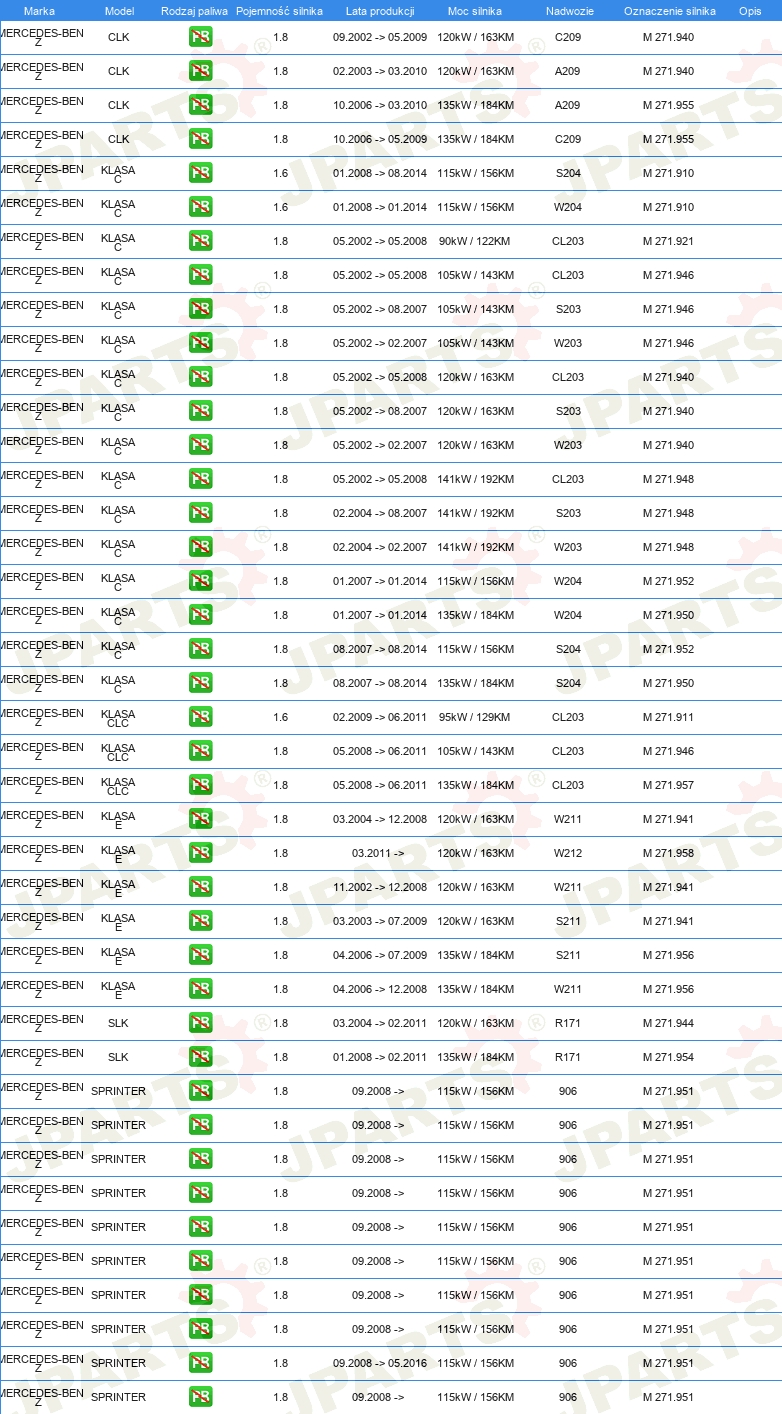Click the Moc silnika column header
The height and width of the screenshot is (1414, 782).
pos(475,11)
